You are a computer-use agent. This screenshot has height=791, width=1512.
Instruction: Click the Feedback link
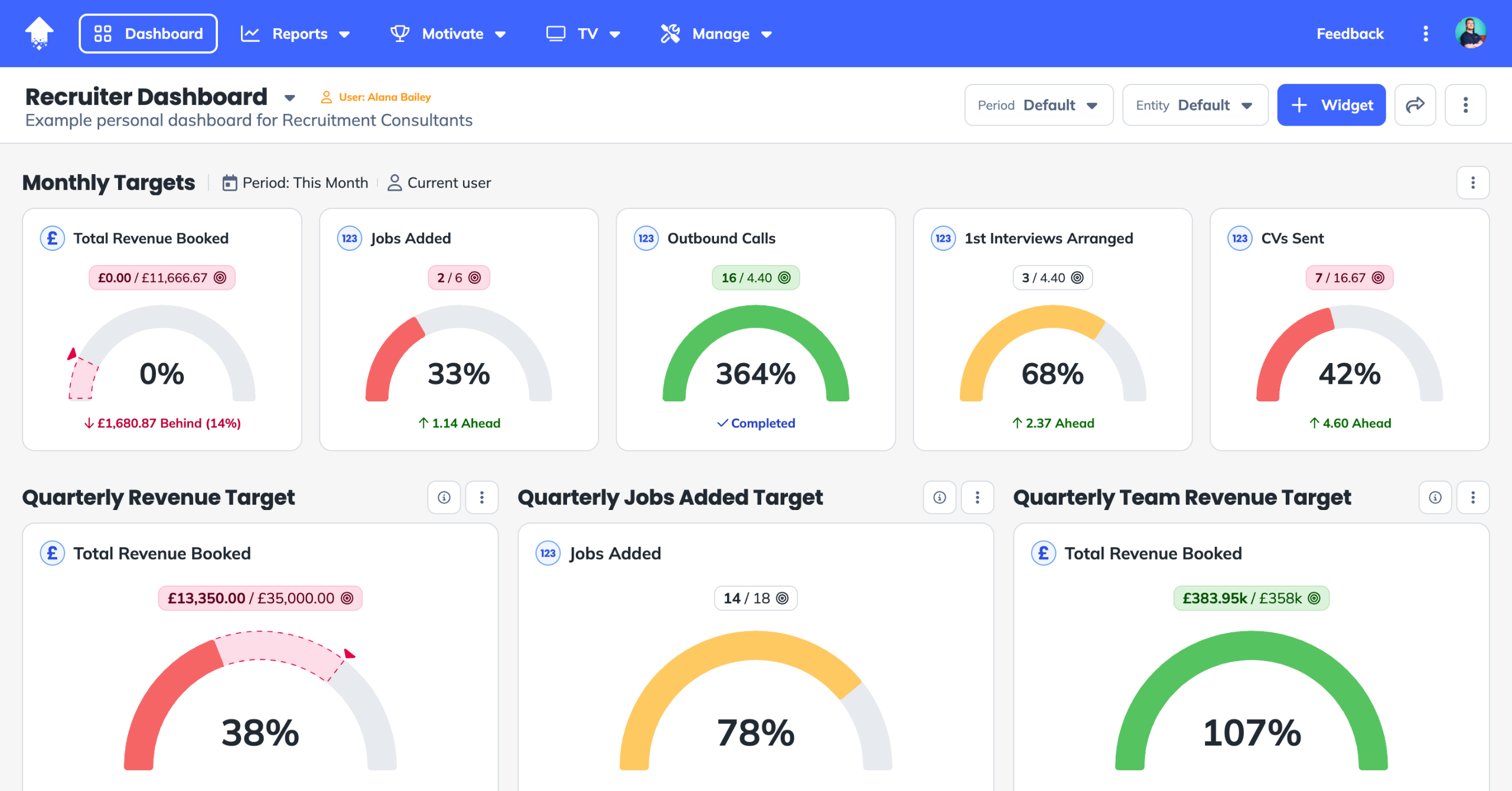[x=1350, y=34]
